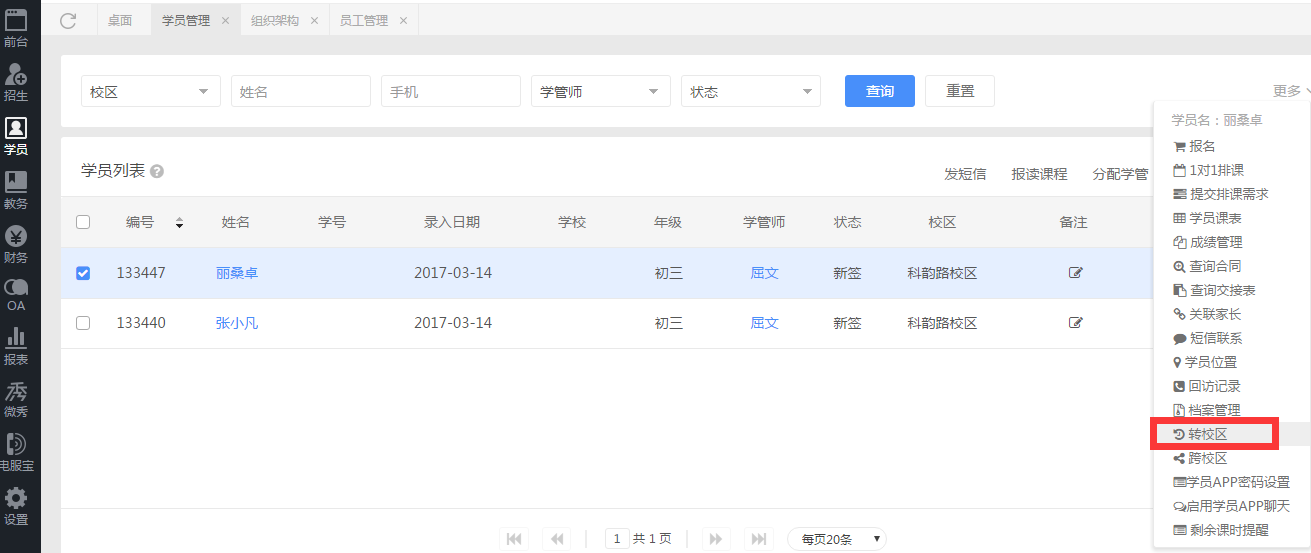
Task: Select 1对1排课 from the menu
Action: pos(1208,170)
